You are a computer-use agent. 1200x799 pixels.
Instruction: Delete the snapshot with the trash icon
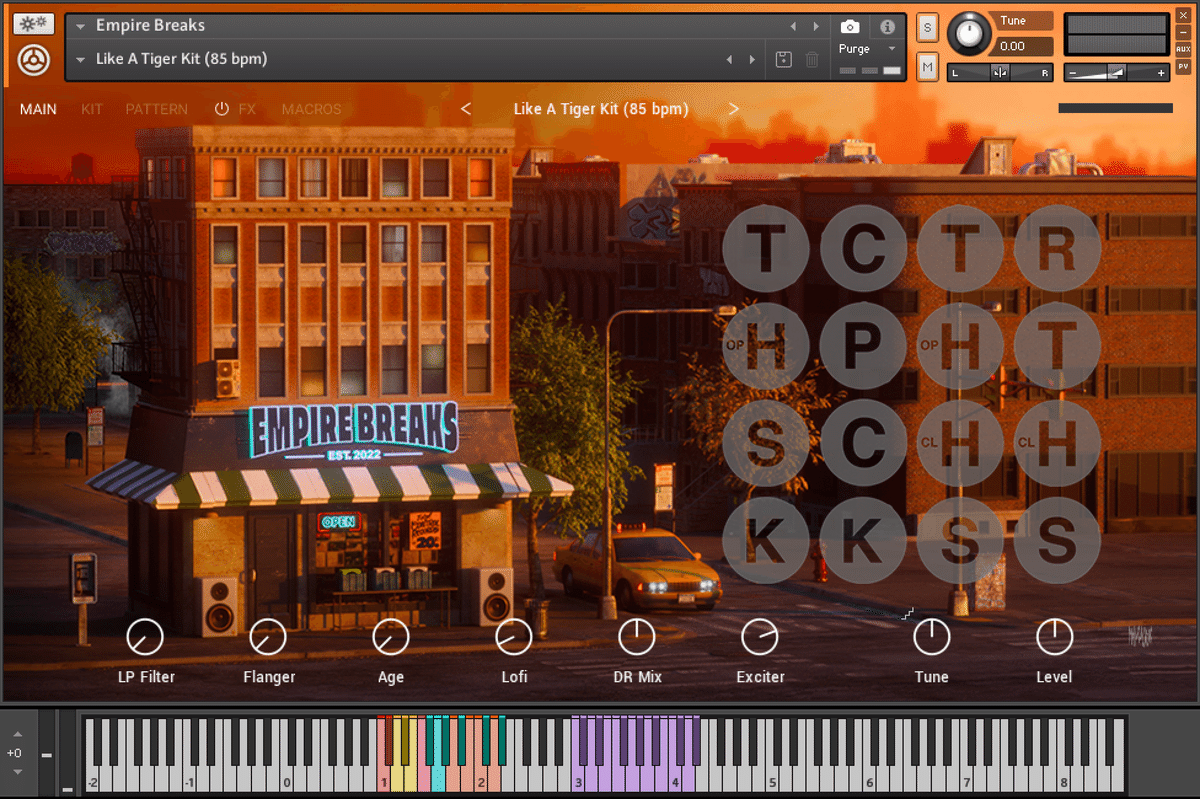[x=812, y=59]
